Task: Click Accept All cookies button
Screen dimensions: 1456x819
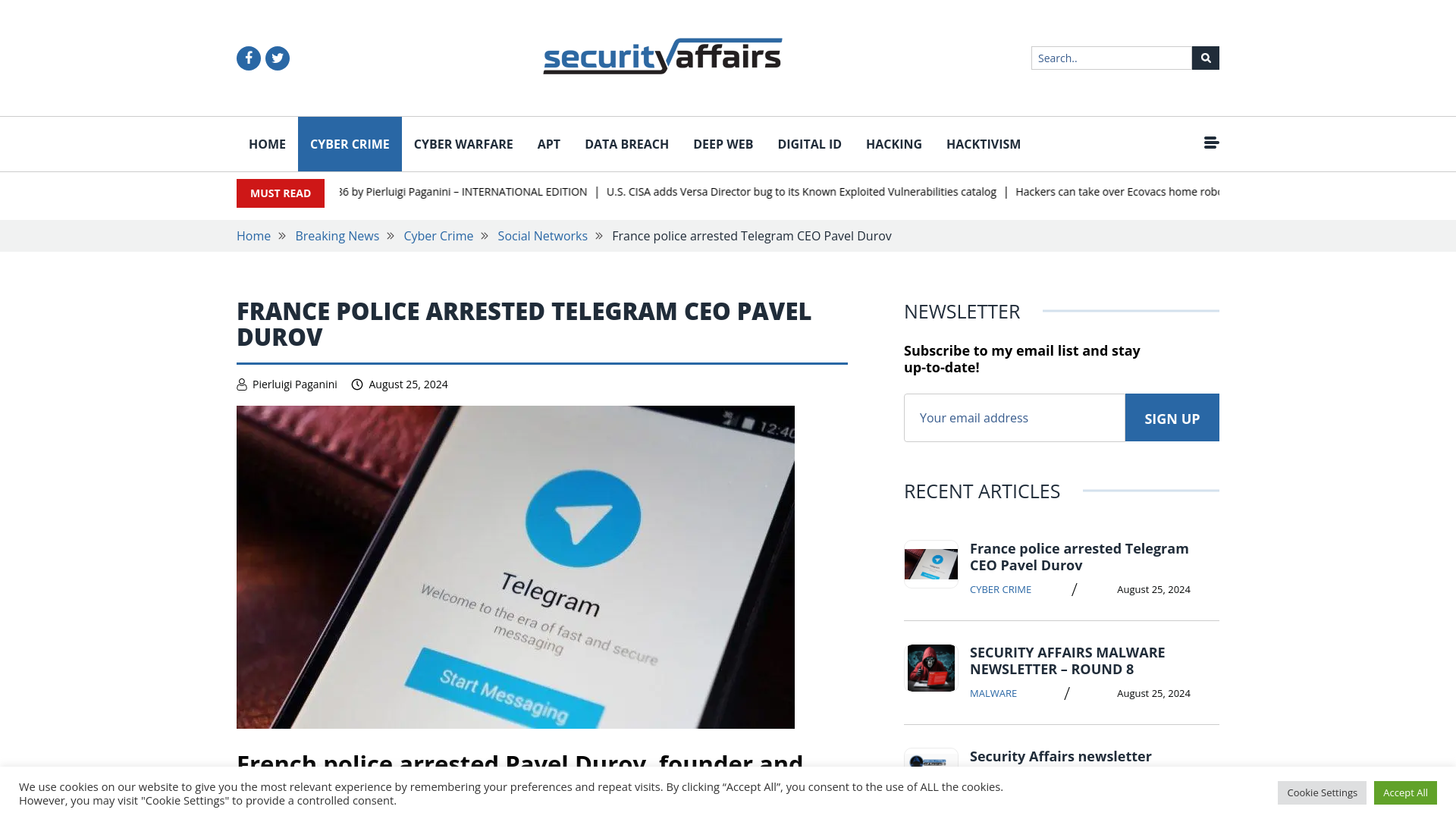Action: point(1405,792)
